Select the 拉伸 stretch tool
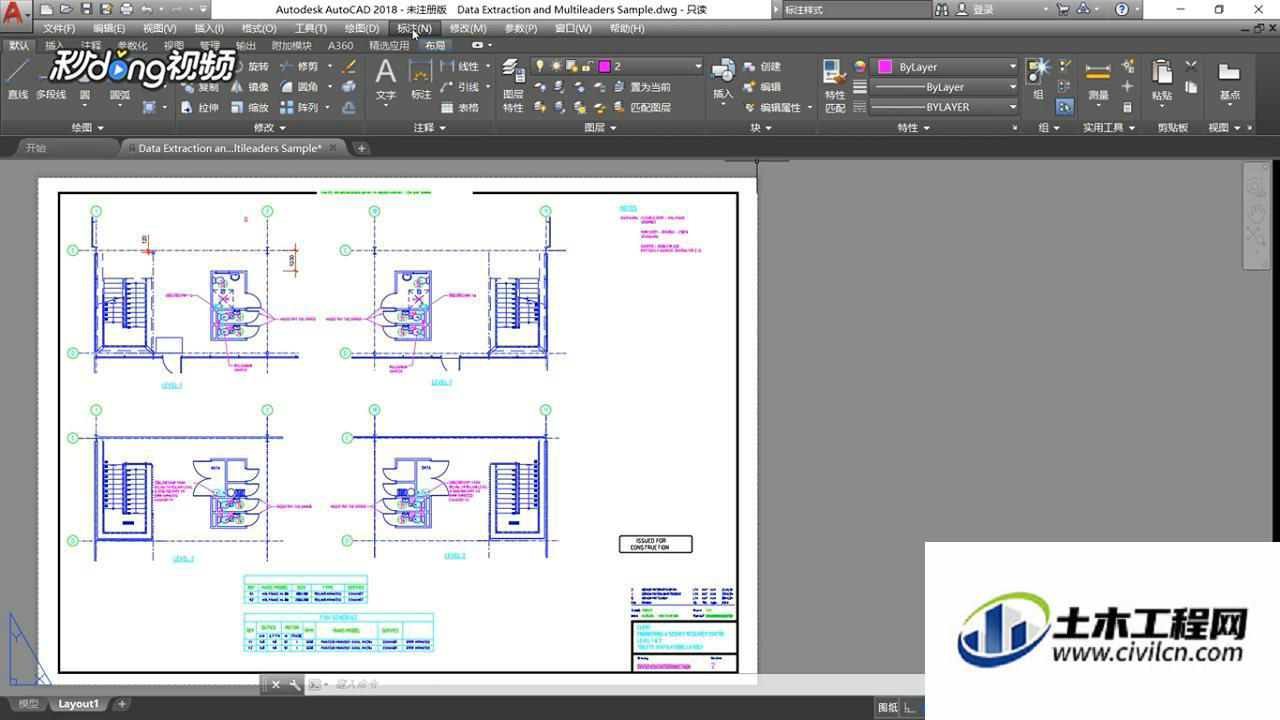The image size is (1280, 720). coord(200,107)
